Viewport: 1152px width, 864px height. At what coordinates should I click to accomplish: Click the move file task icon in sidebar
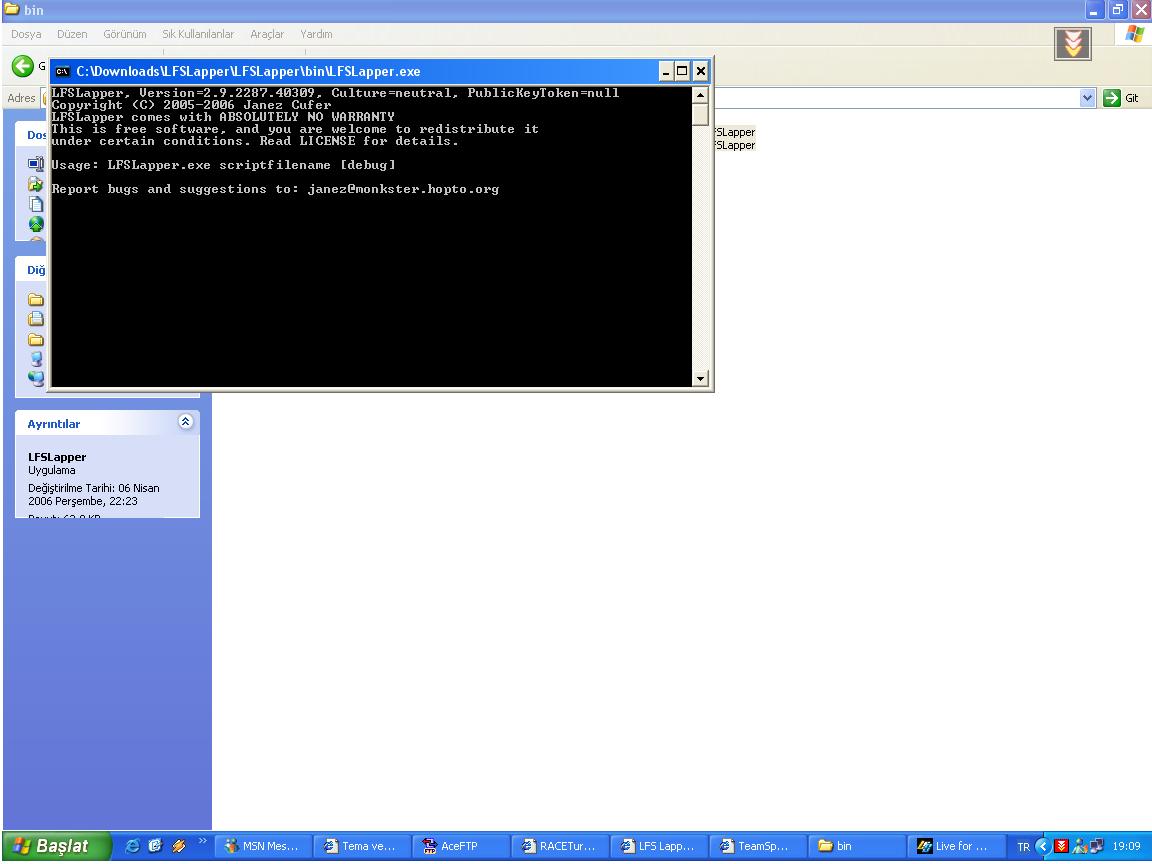(36, 184)
